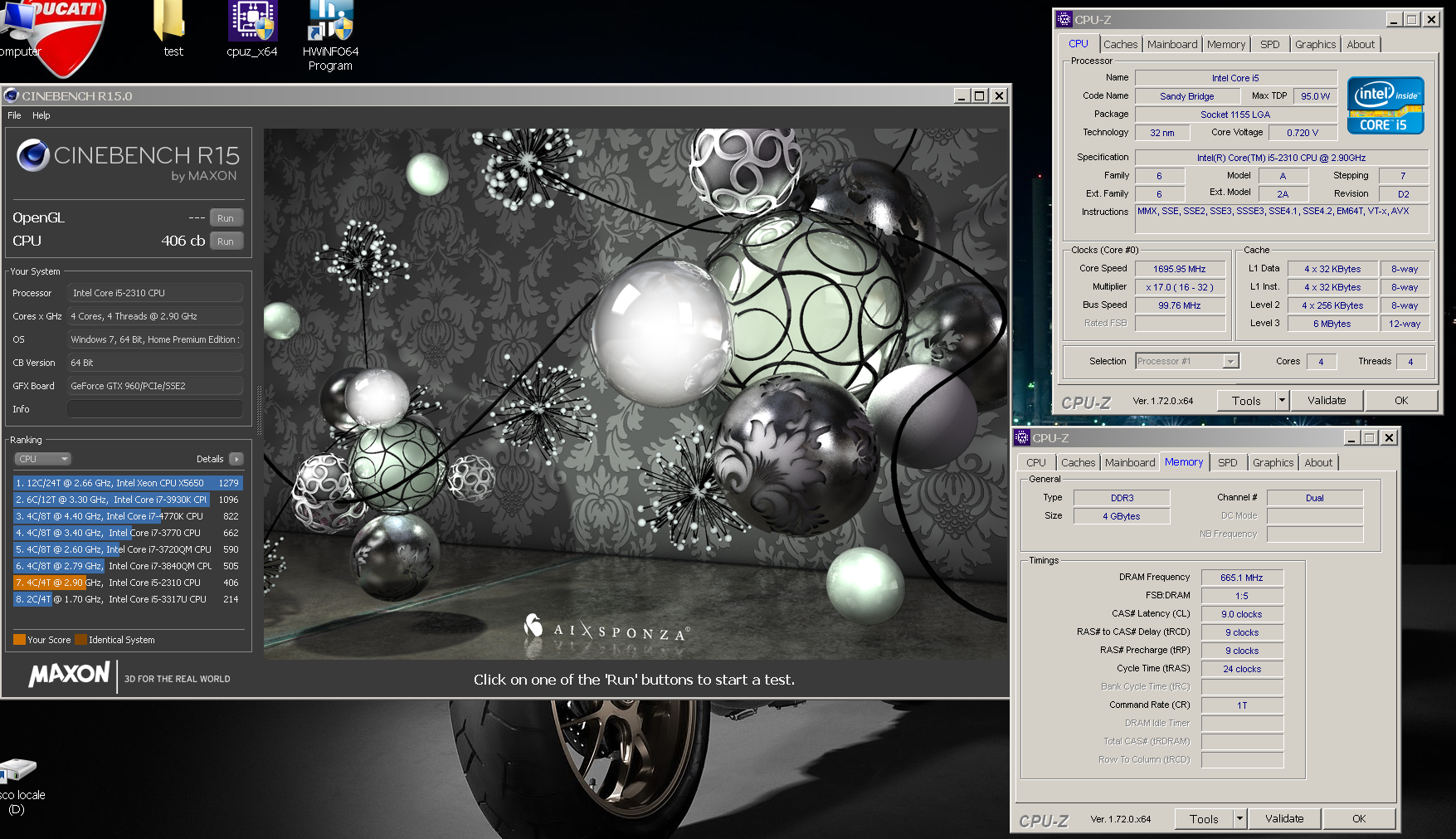Click OK button in lower CPU-Z

(x=1359, y=819)
